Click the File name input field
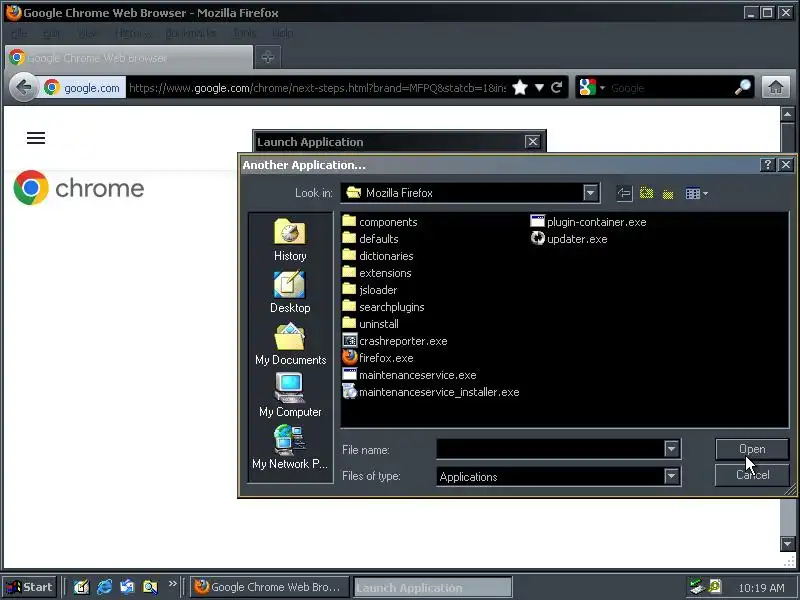 coord(550,449)
